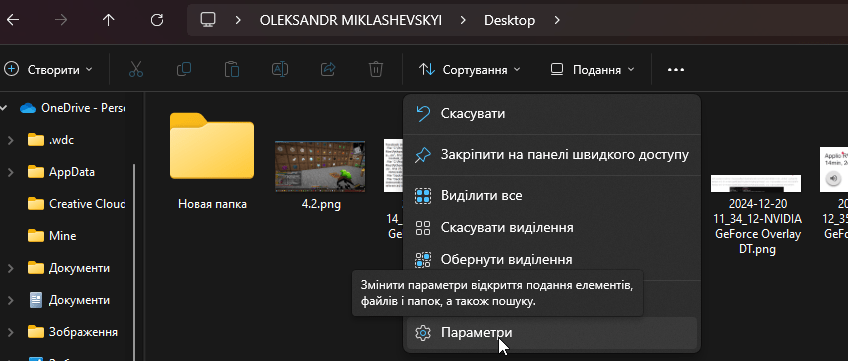
Task: Click Desktop breadcrumb in address bar
Action: click(509, 21)
